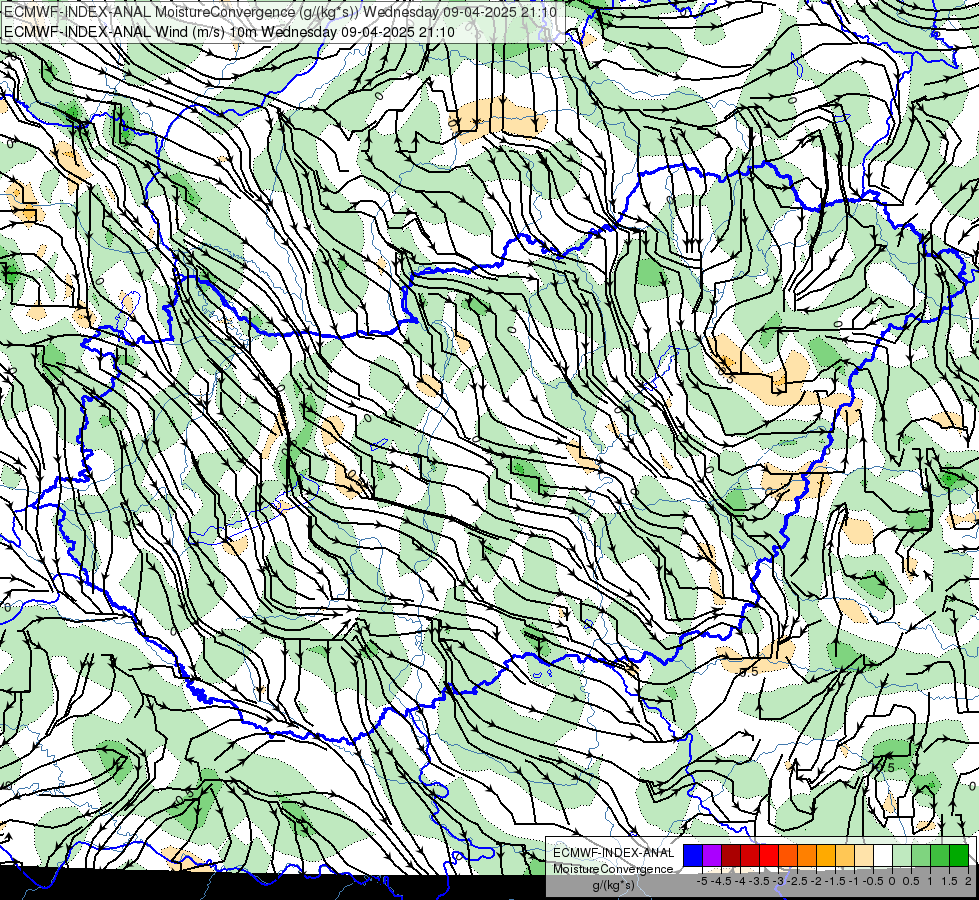Click the white legend swatch
Screen dimensions: 979x900
click(x=883, y=855)
